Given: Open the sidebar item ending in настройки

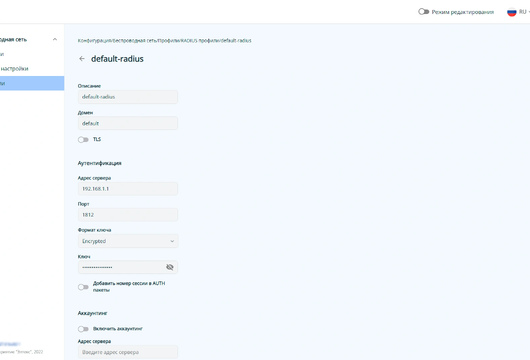Looking at the screenshot, I should pos(14,69).
